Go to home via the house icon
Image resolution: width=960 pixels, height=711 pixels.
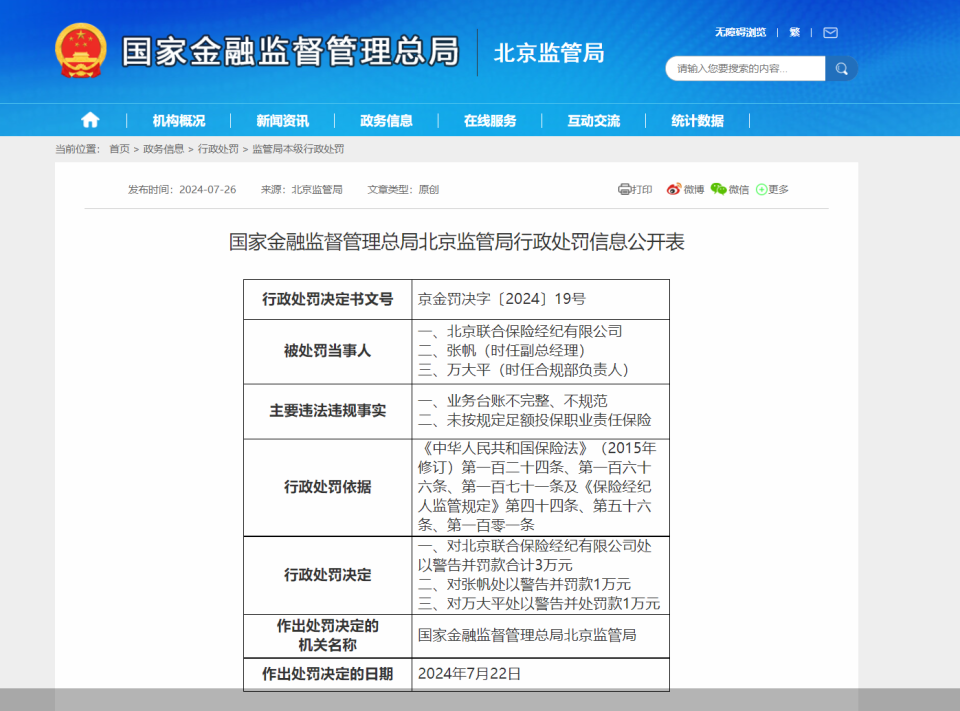click(90, 120)
